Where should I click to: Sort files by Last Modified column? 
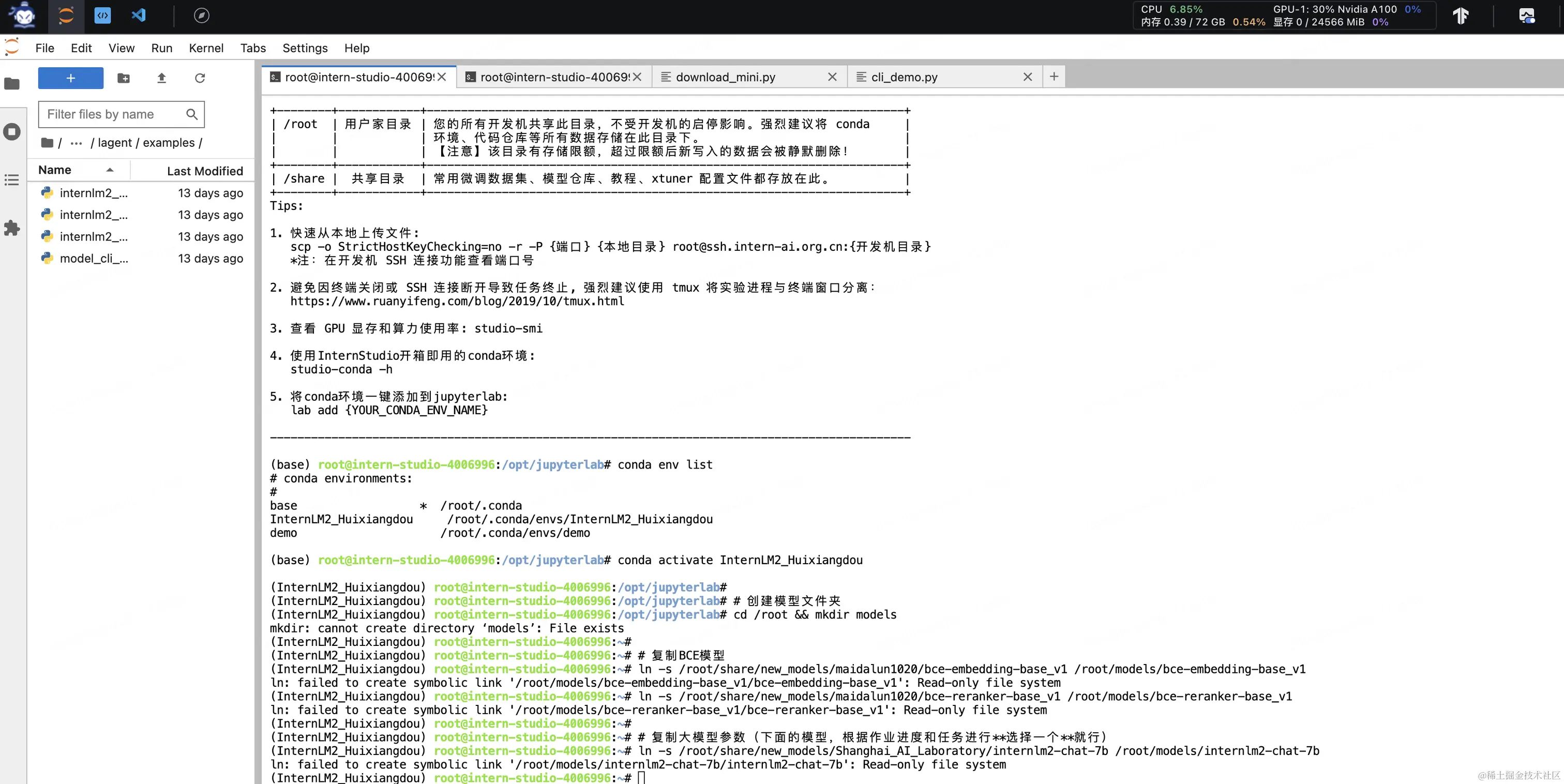(205, 171)
